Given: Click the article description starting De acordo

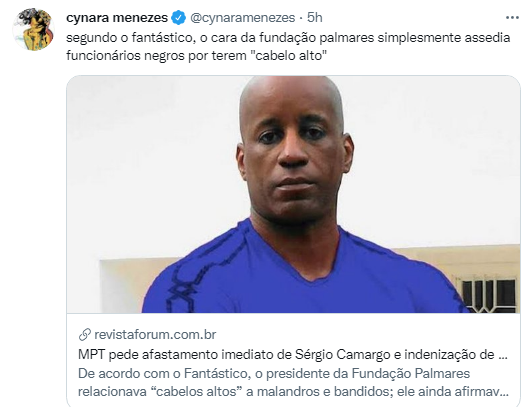Looking at the screenshot, I should point(293,382).
